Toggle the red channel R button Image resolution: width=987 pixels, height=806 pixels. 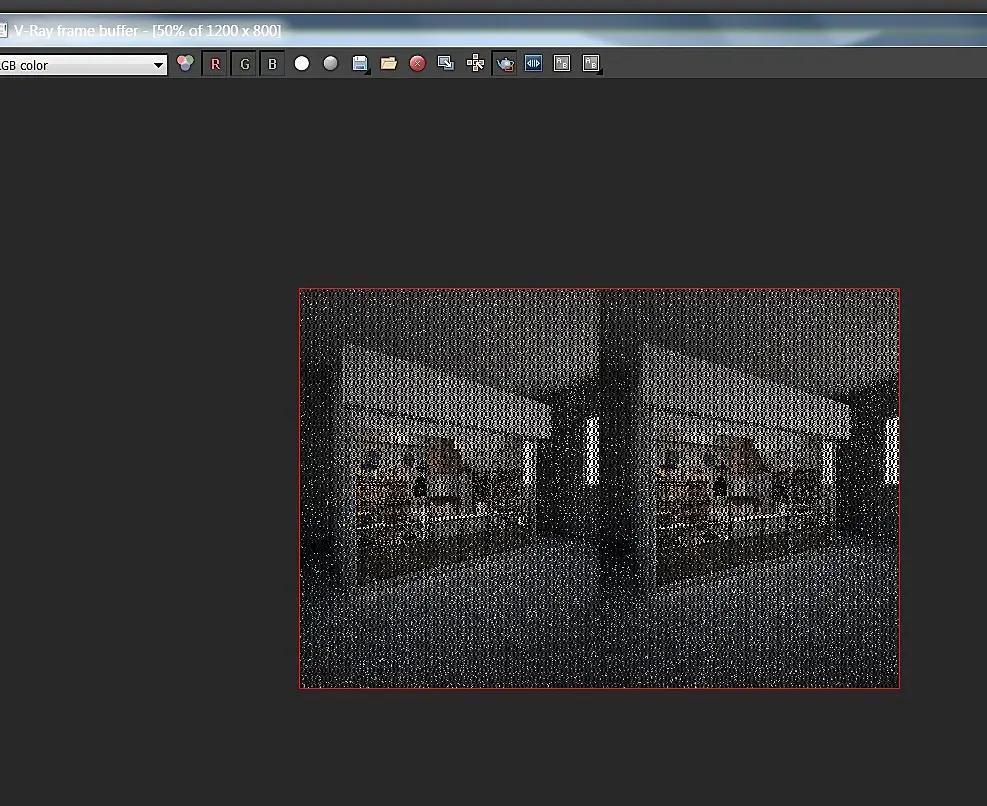(215, 64)
